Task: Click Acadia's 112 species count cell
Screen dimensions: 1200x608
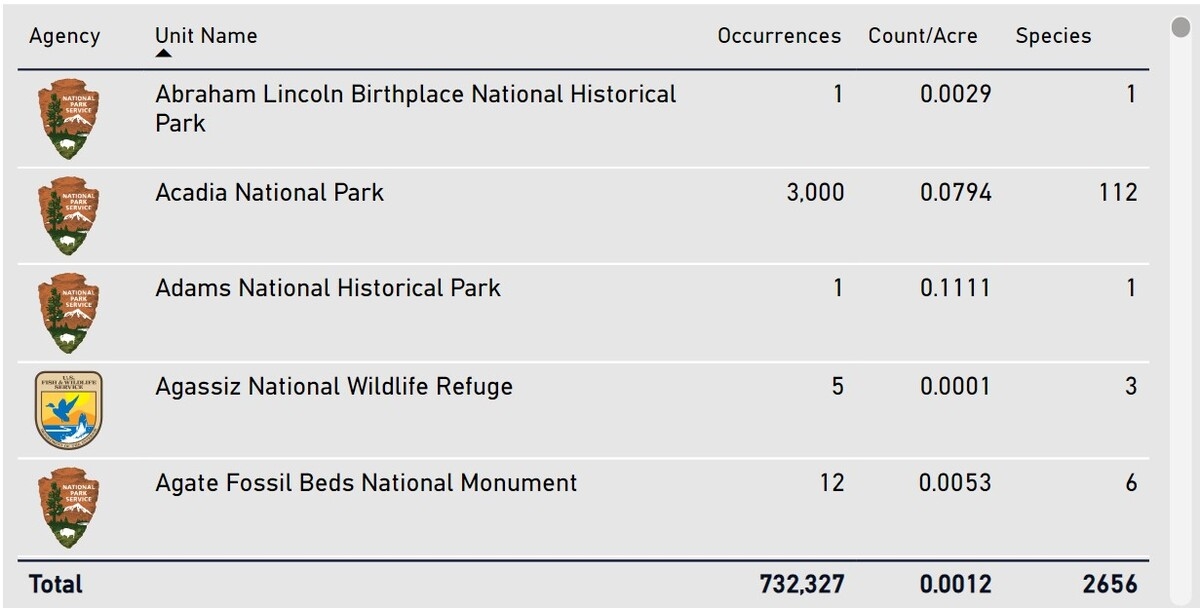Action: [1116, 192]
